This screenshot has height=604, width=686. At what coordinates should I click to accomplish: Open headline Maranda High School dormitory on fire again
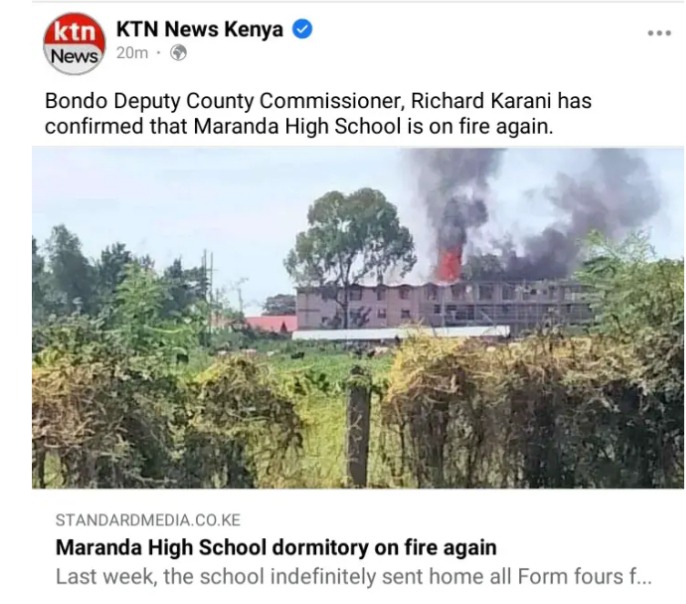pos(276,548)
